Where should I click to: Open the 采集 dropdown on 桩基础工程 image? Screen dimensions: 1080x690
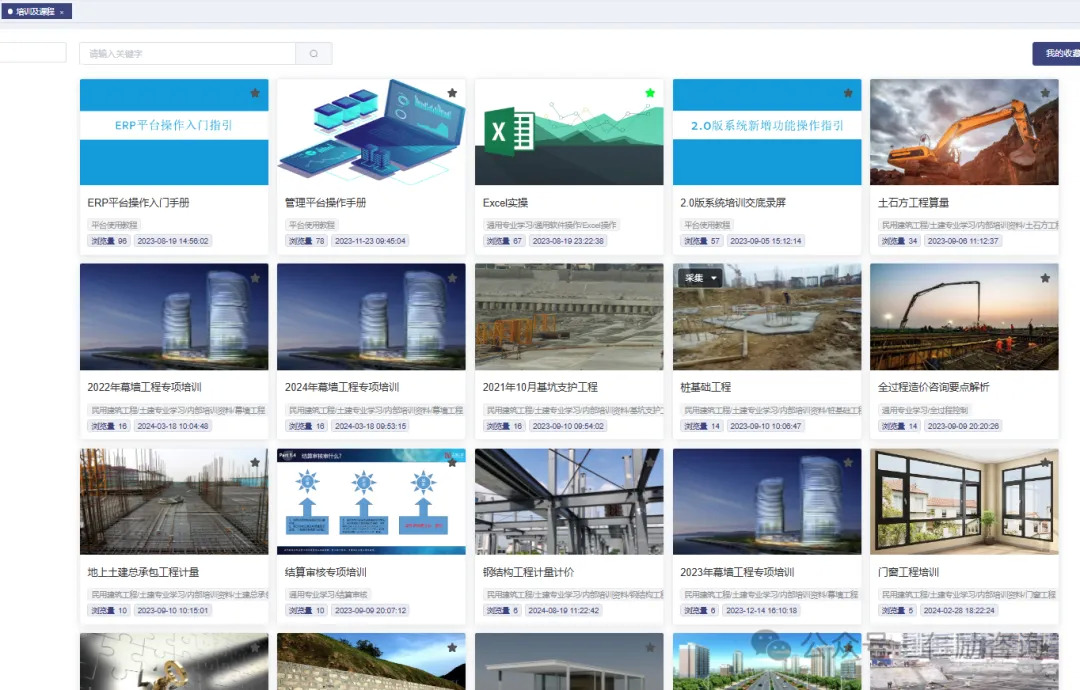700,278
